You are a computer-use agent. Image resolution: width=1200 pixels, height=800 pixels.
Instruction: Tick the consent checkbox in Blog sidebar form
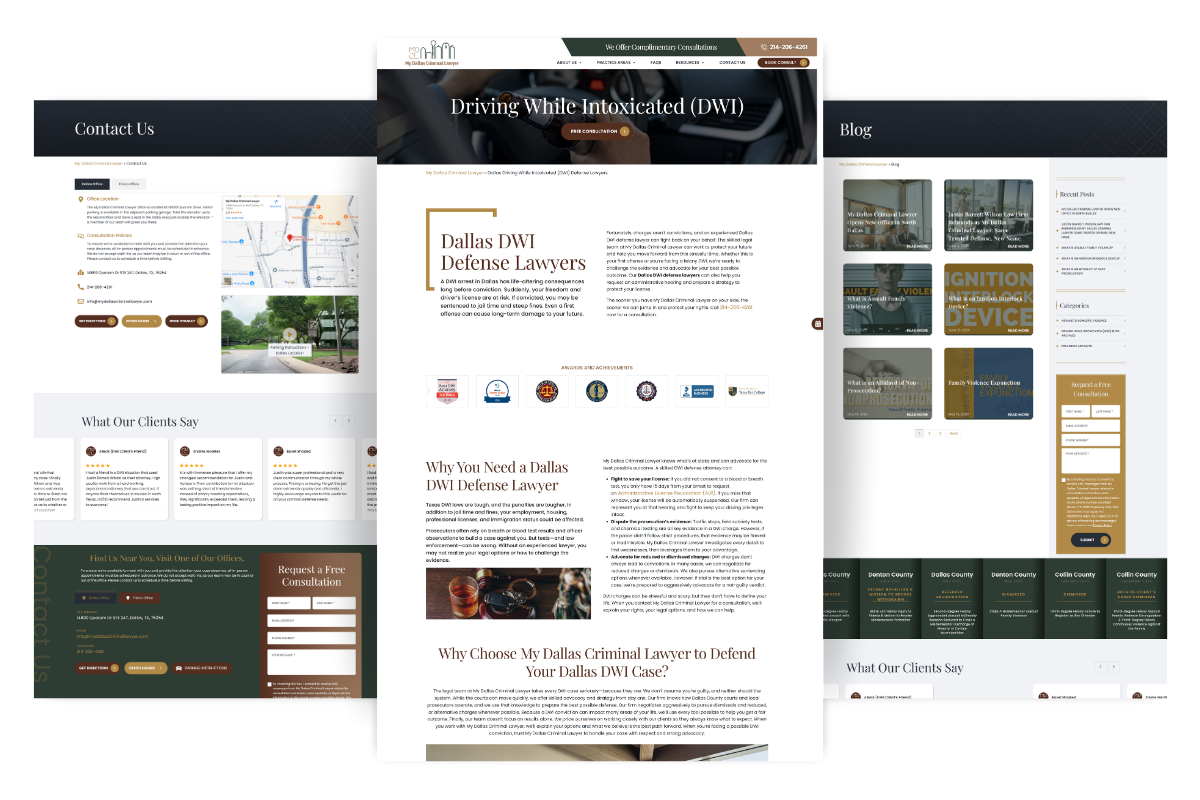tap(1065, 480)
